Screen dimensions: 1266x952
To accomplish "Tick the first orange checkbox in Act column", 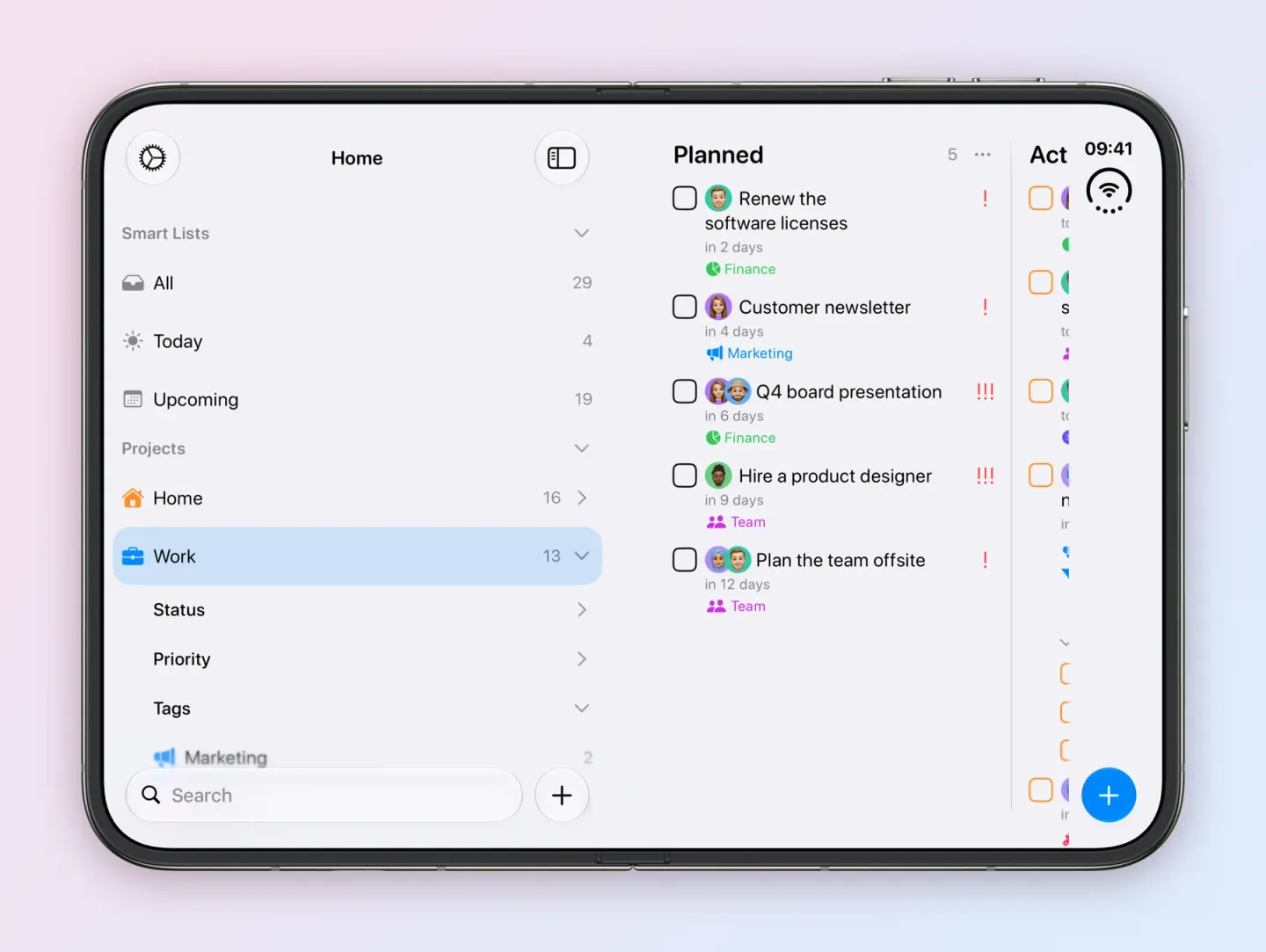I will pyautogui.click(x=1041, y=198).
